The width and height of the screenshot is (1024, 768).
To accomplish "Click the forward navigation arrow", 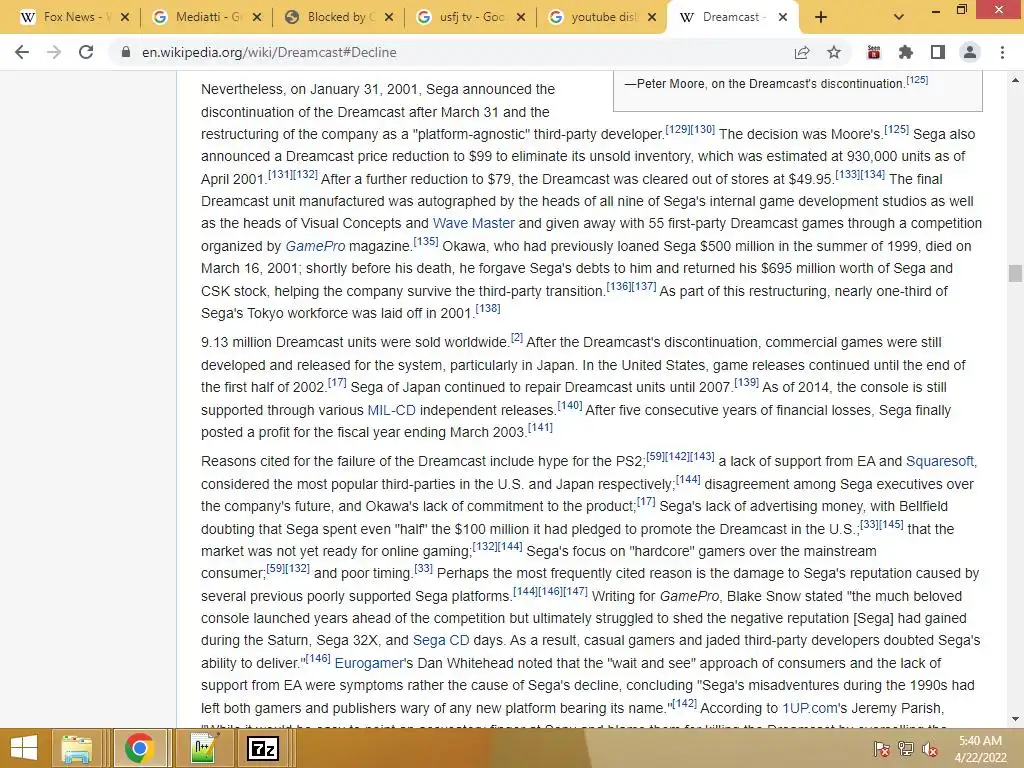I will pyautogui.click(x=54, y=52).
